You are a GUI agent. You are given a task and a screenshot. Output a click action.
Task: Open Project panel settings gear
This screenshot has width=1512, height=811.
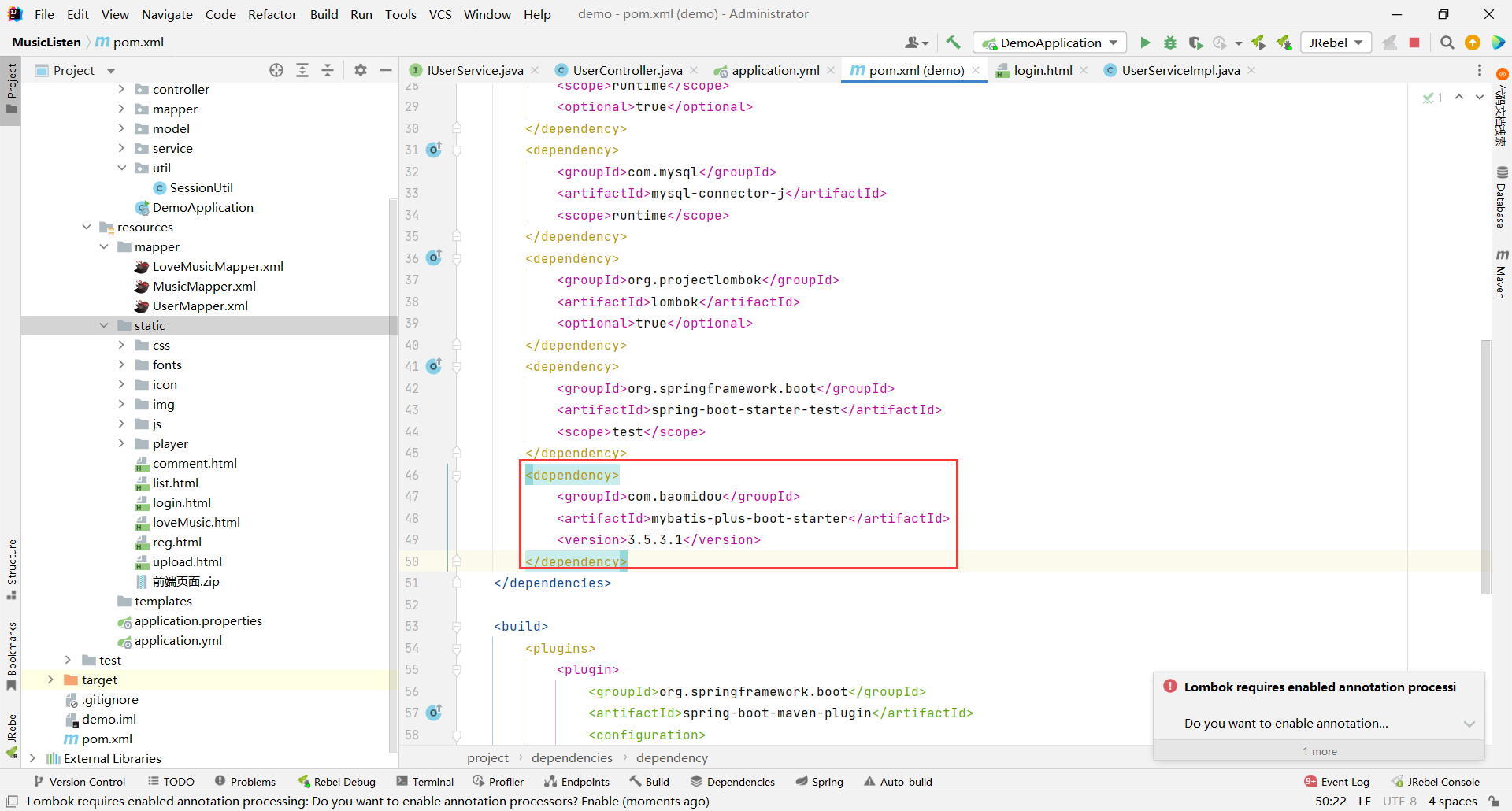click(x=361, y=70)
